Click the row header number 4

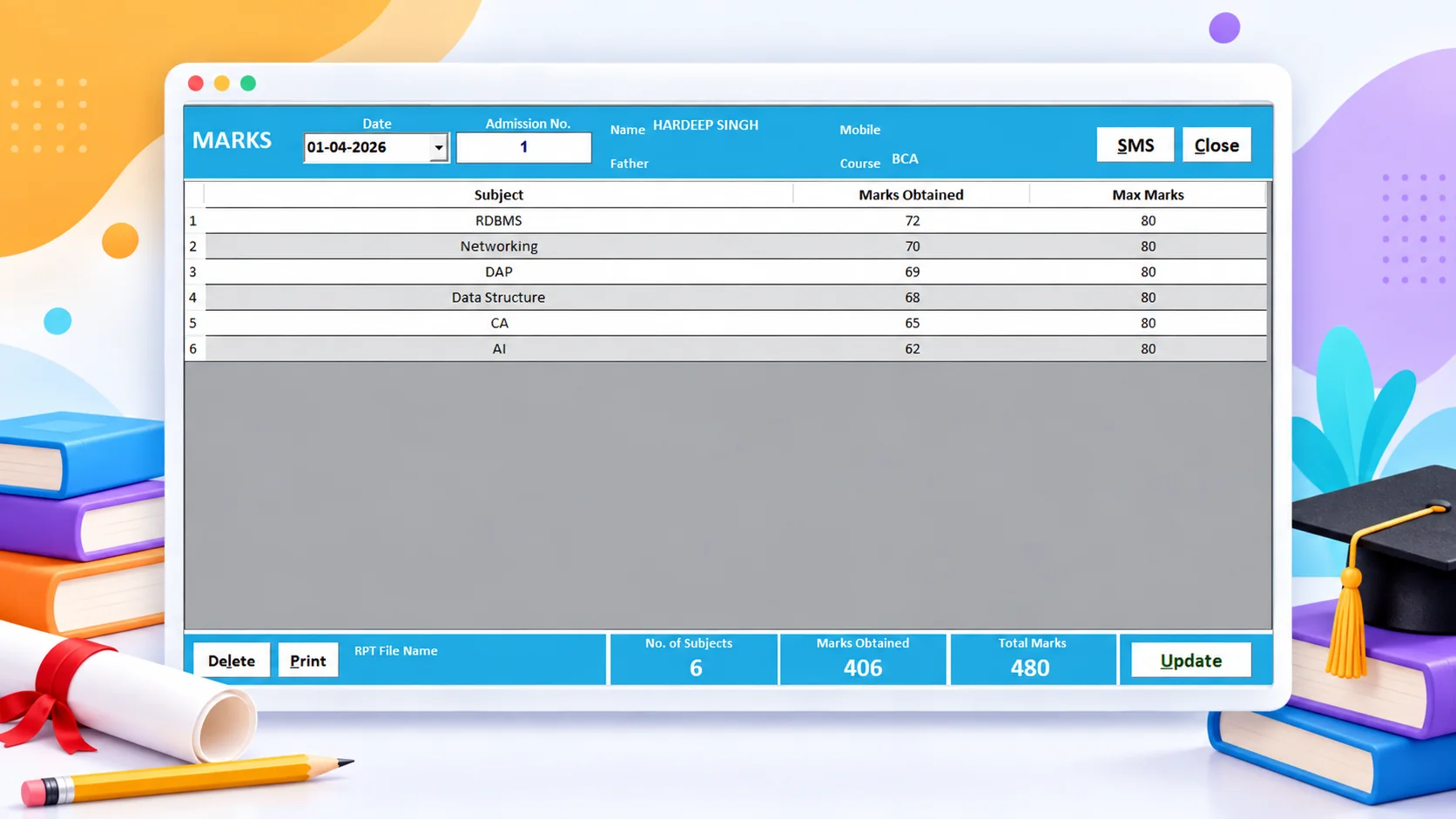point(193,298)
